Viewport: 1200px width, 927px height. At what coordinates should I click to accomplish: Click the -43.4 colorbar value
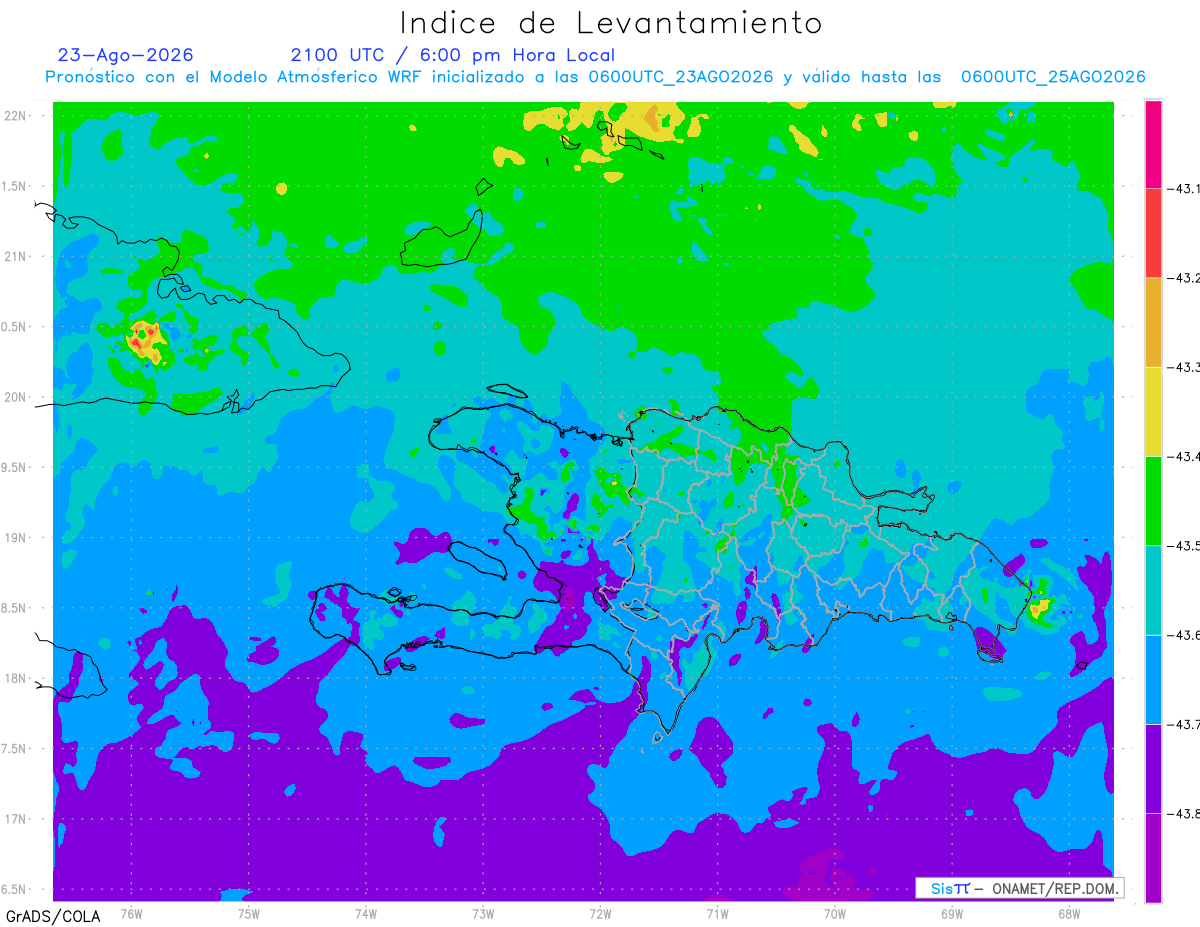[x=1185, y=457]
